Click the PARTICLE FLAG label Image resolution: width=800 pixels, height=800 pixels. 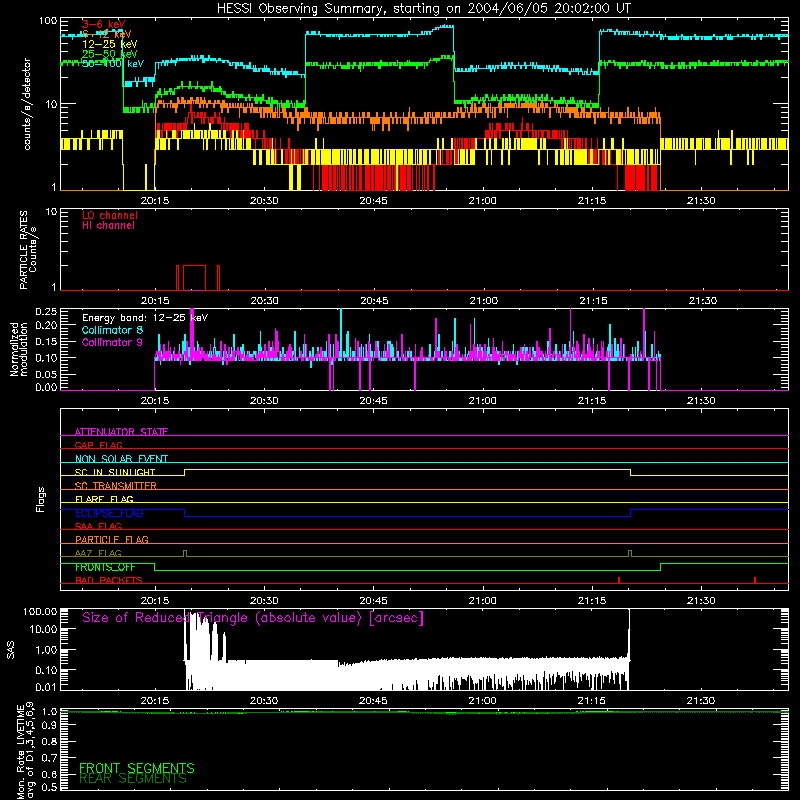point(112,539)
